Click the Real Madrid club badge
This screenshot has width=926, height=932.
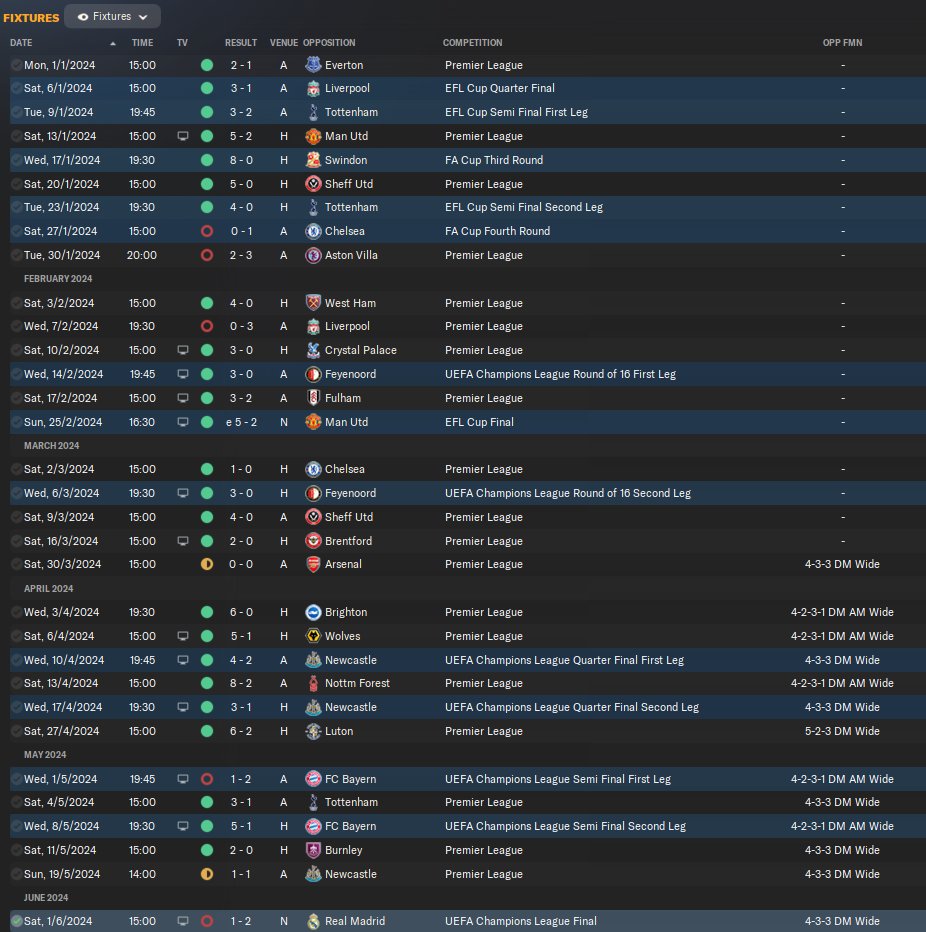click(x=313, y=921)
